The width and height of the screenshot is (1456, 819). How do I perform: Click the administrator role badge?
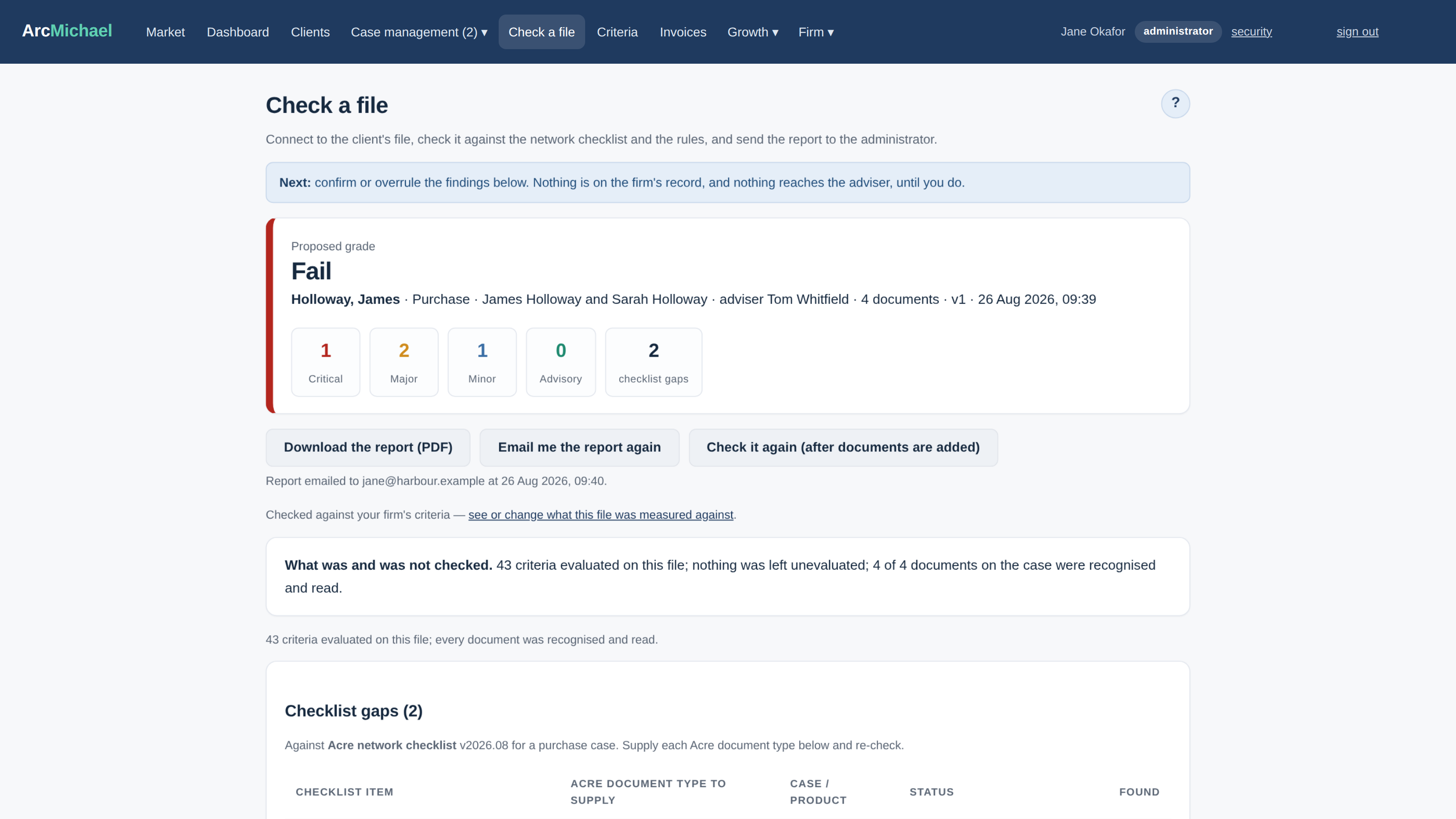tap(1178, 31)
